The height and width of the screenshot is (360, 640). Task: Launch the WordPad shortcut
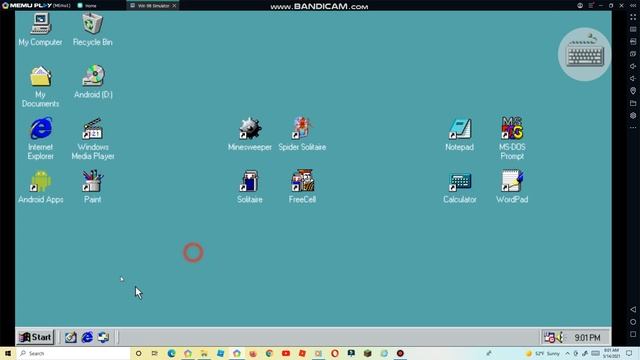pyautogui.click(x=512, y=187)
